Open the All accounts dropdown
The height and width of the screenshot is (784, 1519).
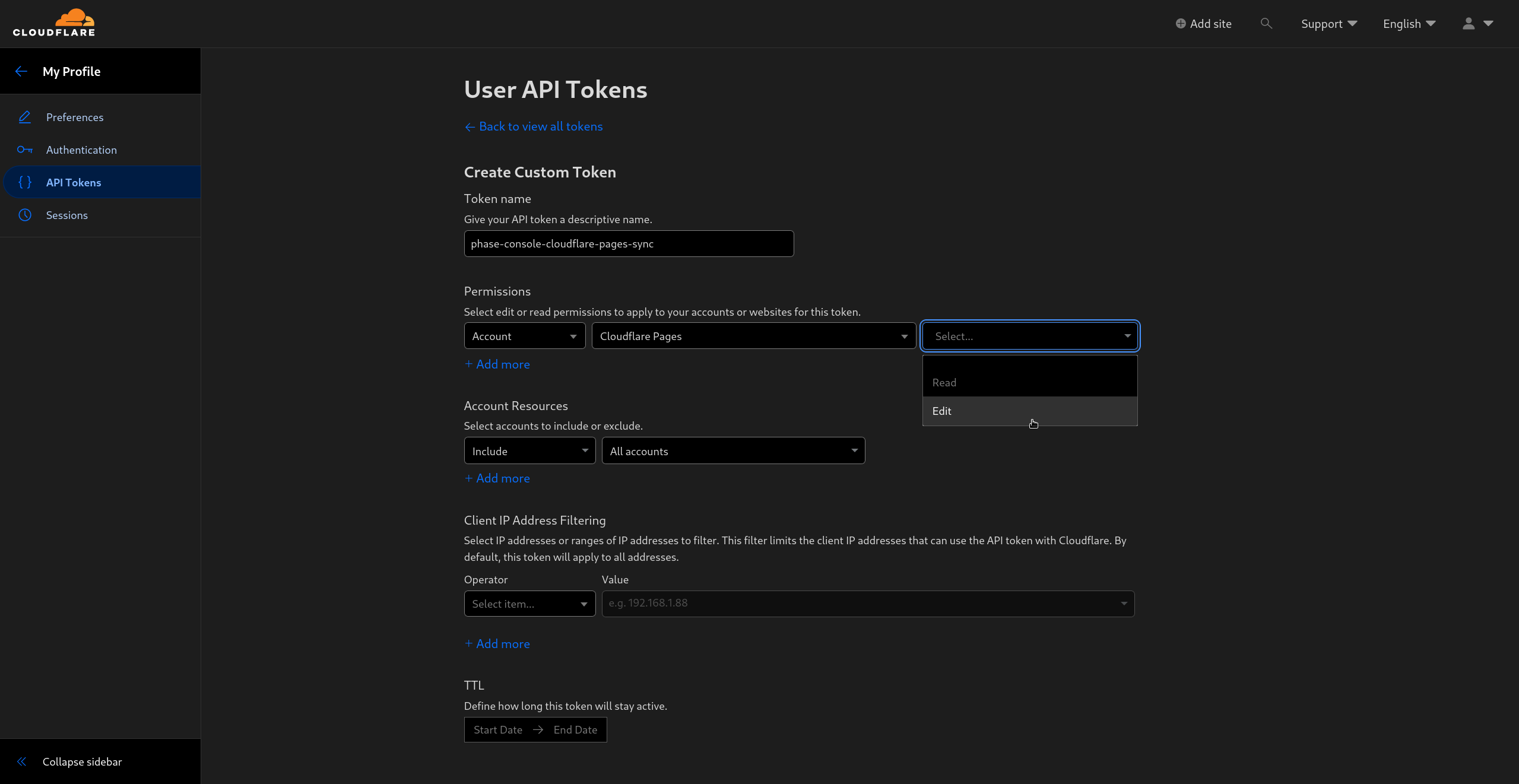point(732,450)
